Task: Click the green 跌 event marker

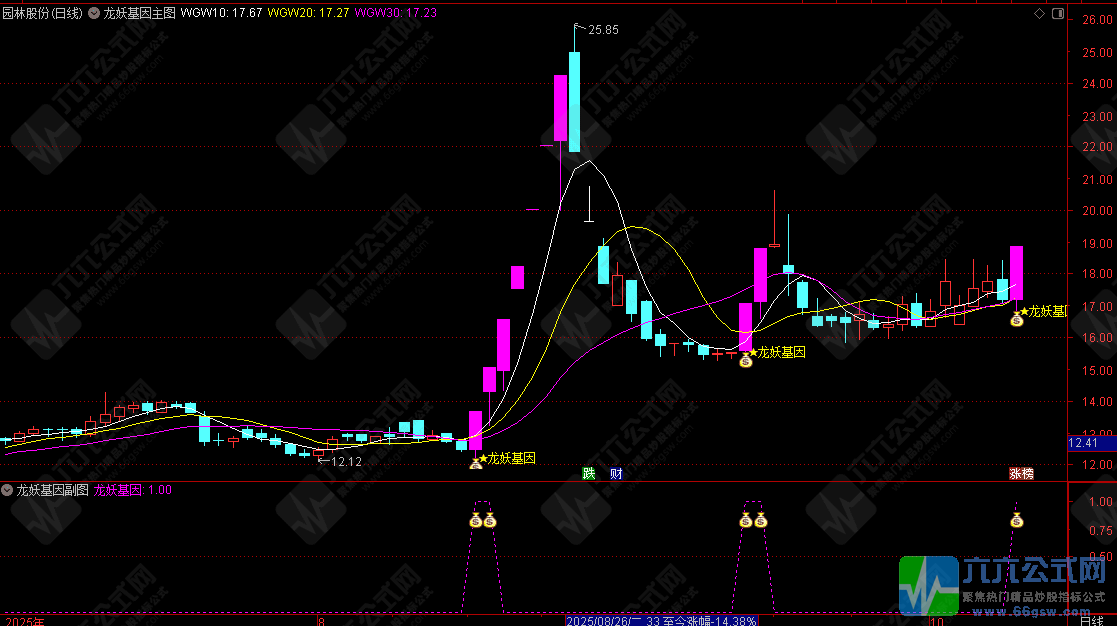Action: [x=589, y=473]
